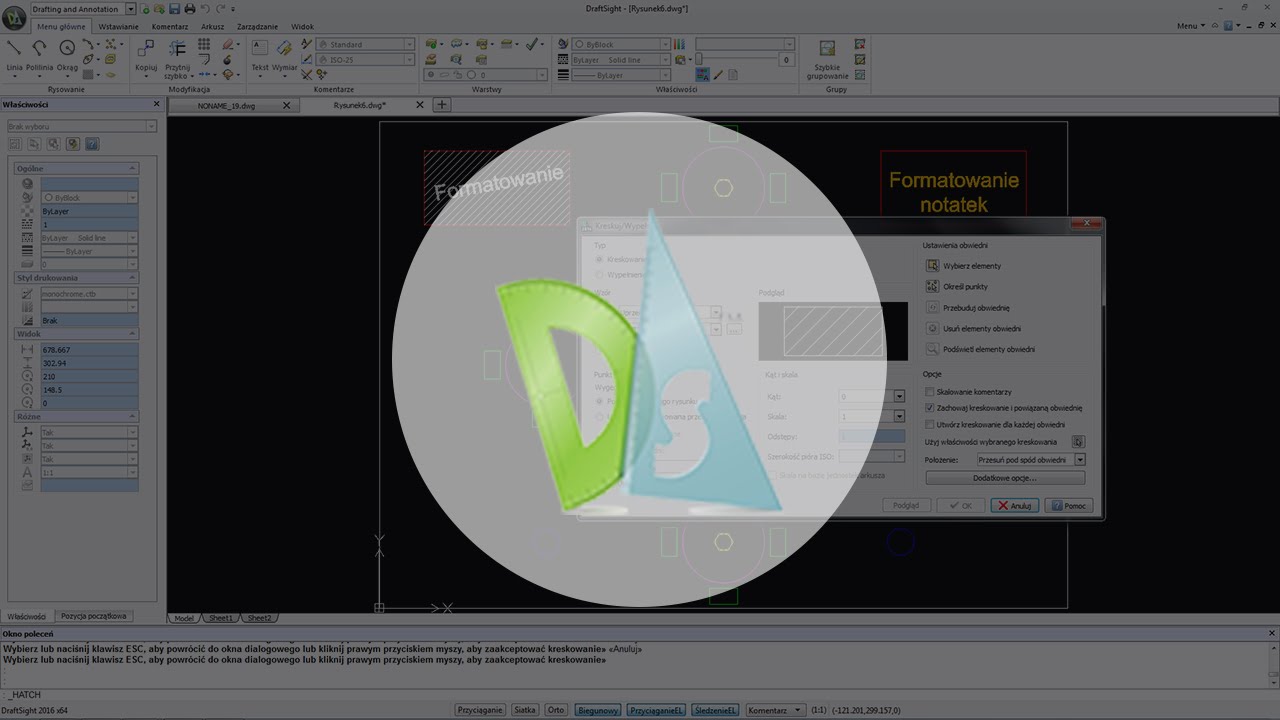Open the Komentarz ribbon tab

170,27
